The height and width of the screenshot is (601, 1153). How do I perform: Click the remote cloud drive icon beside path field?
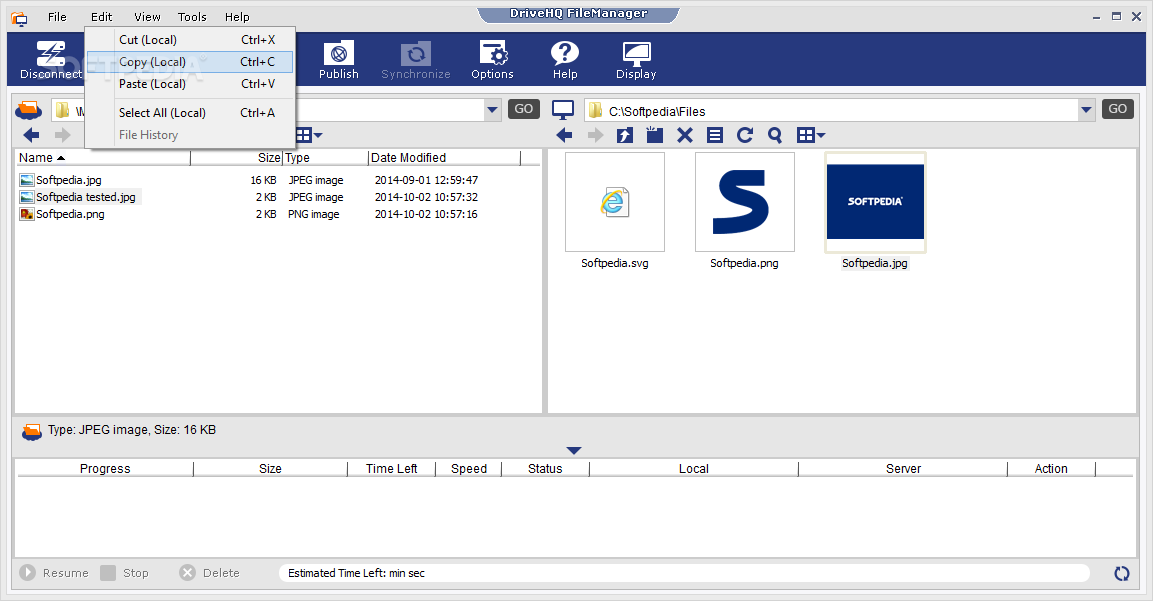point(29,110)
